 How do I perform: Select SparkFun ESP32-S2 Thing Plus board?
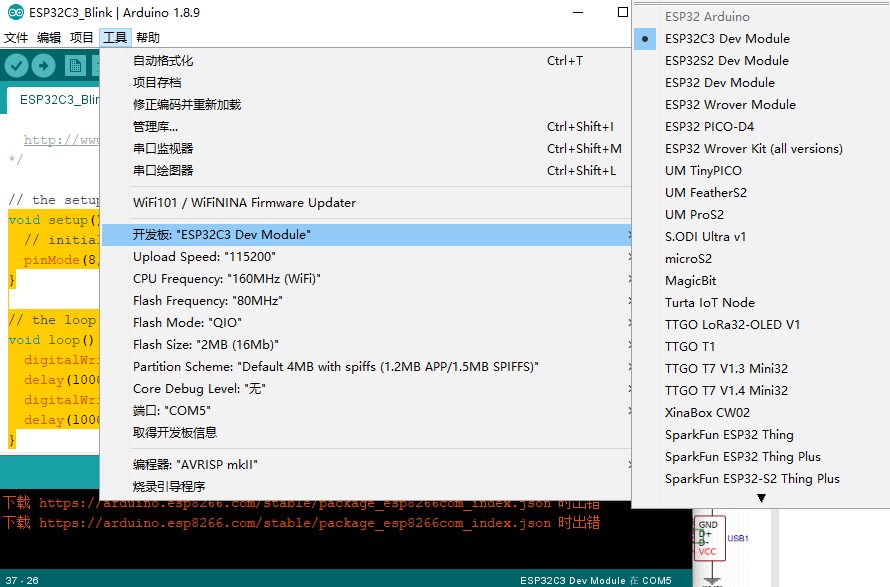761,479
